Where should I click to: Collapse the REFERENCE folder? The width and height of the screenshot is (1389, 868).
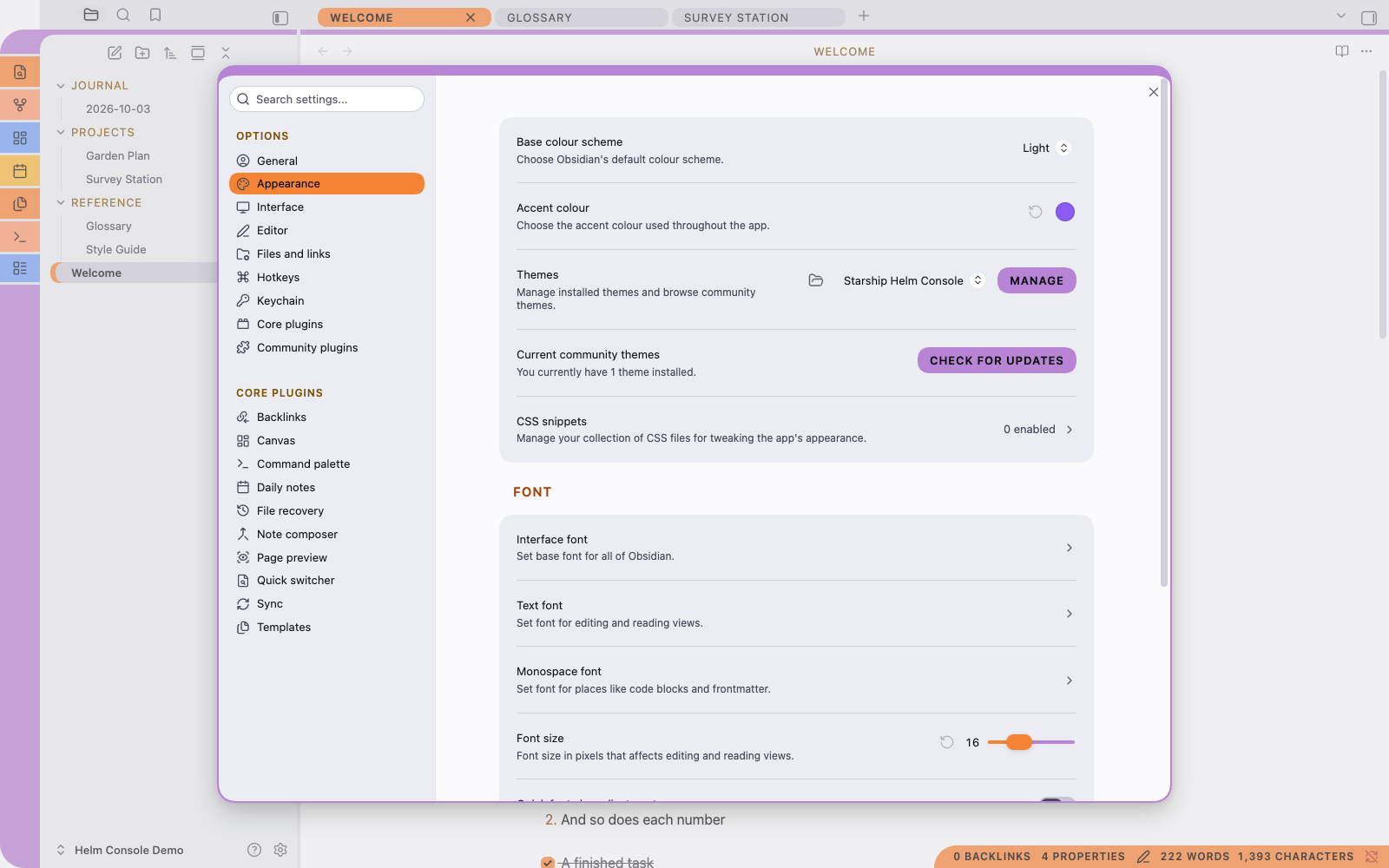[61, 203]
